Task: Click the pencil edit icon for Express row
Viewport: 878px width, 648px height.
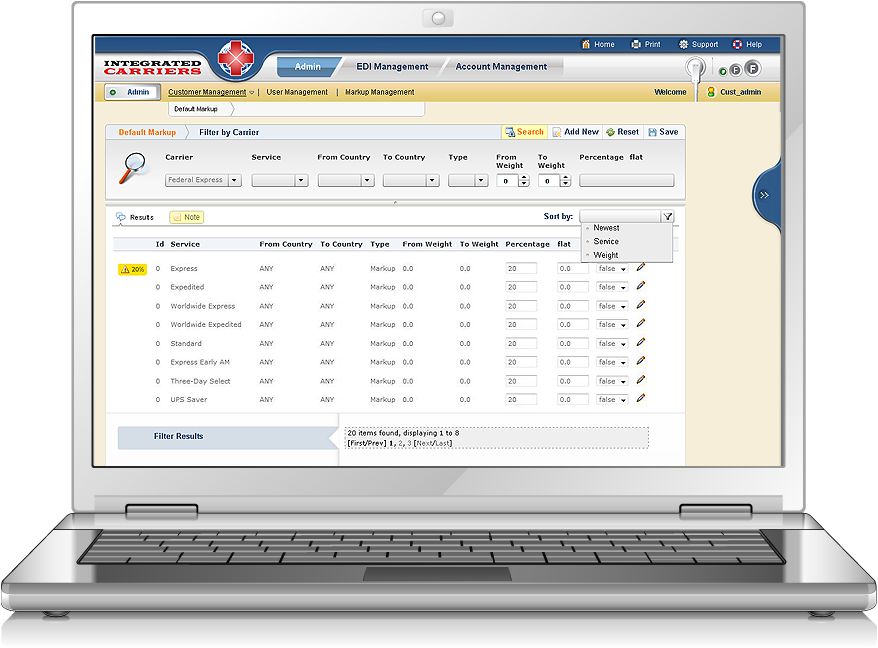Action: click(x=641, y=268)
